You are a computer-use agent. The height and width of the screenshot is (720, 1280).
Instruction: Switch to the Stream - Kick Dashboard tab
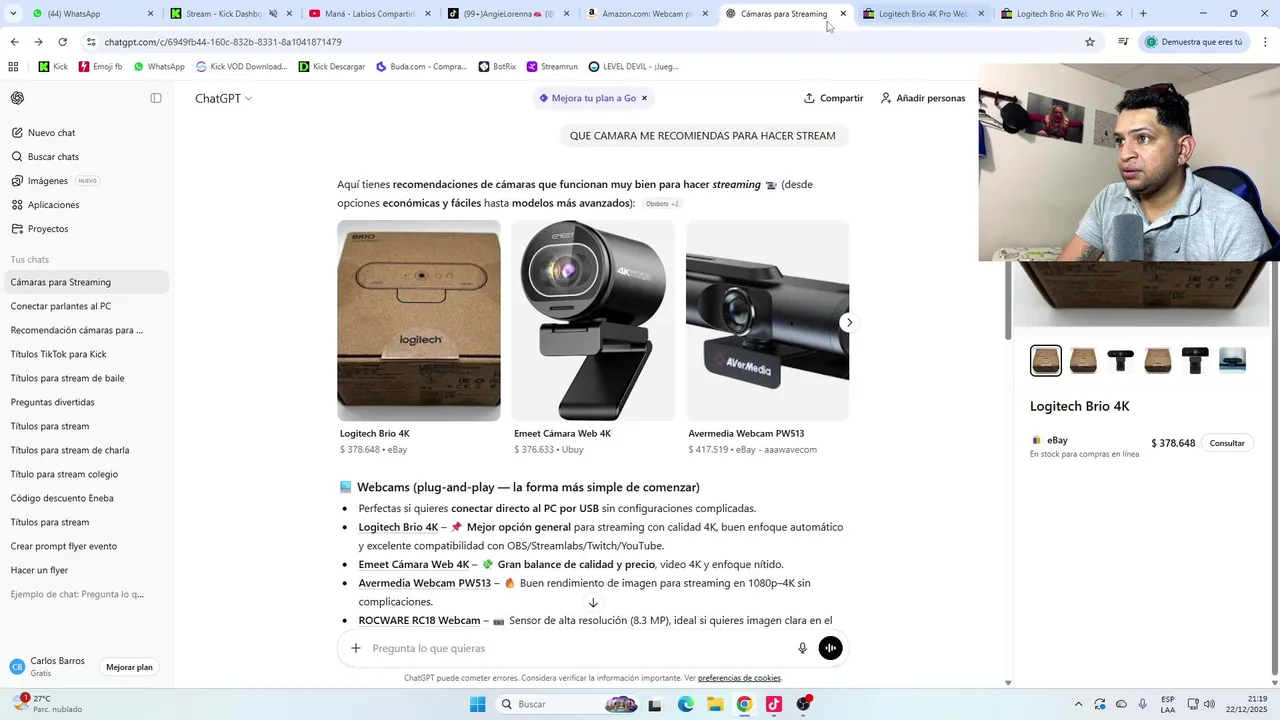coord(222,14)
